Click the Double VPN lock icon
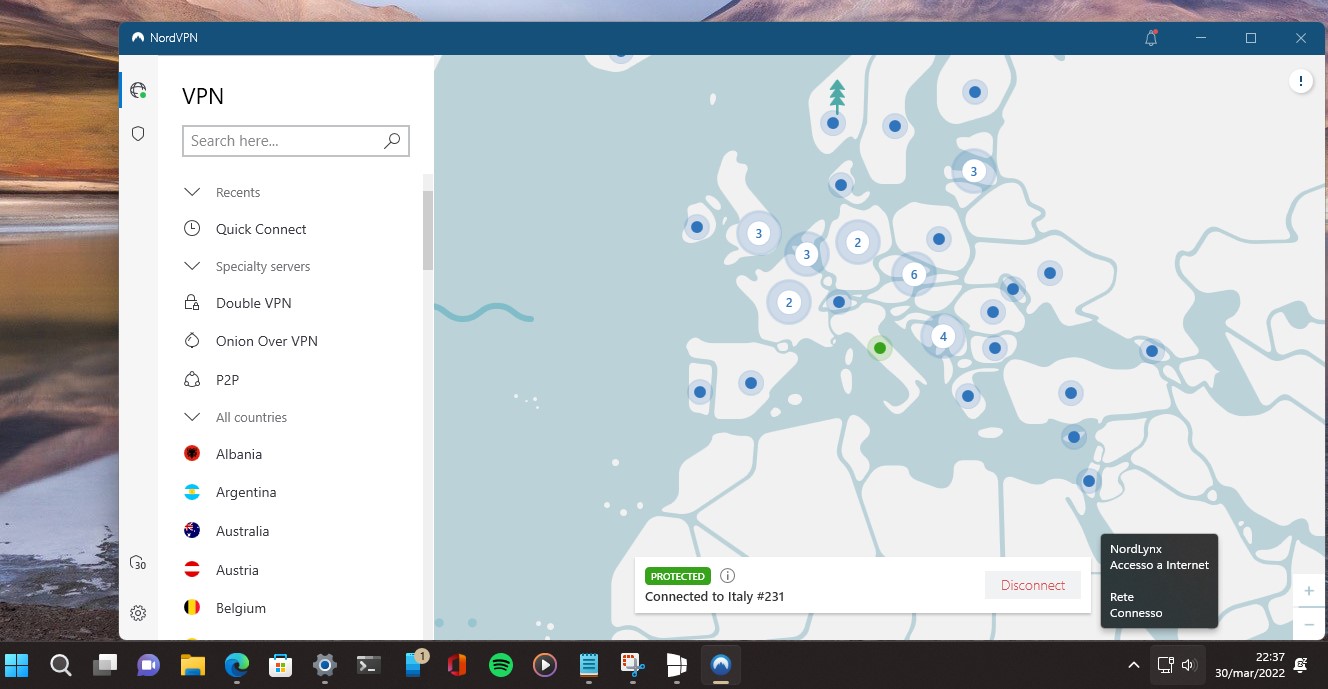The image size is (1328, 689). pyautogui.click(x=192, y=303)
